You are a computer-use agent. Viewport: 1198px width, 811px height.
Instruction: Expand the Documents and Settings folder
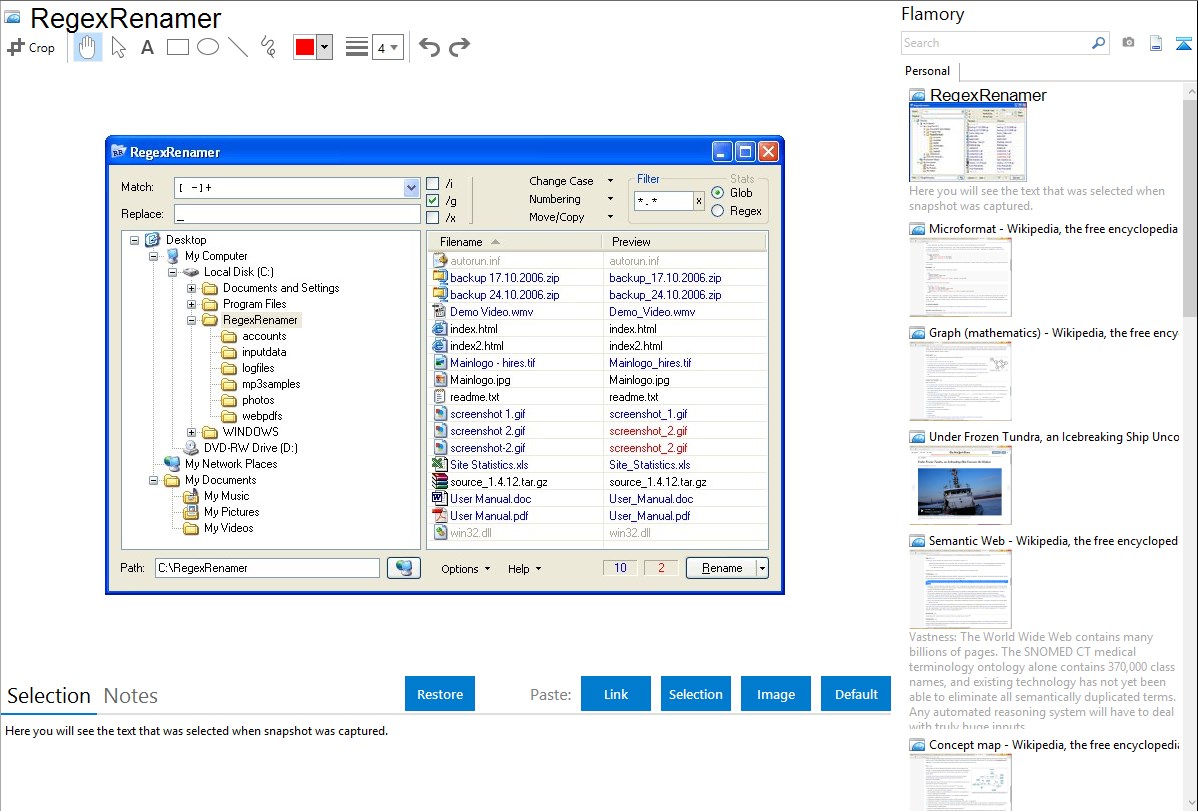point(192,288)
